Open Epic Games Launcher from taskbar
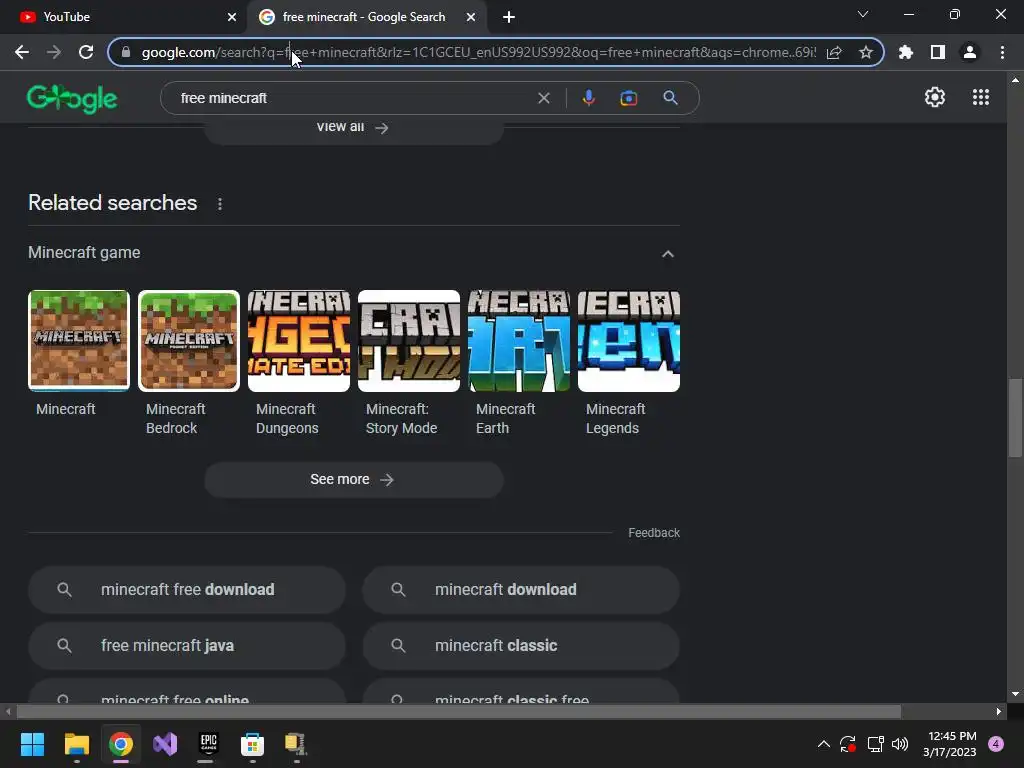1024x768 pixels. (208, 744)
